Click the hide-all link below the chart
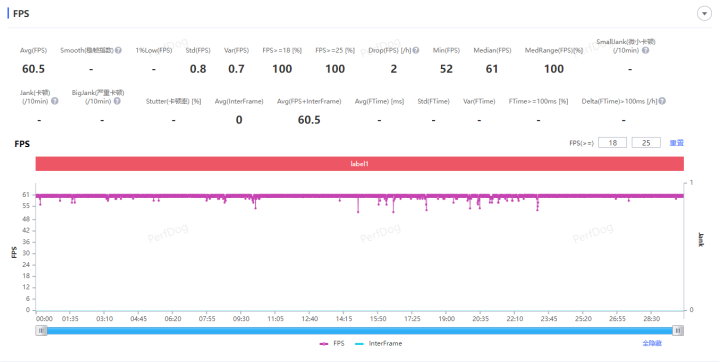 click(x=652, y=343)
